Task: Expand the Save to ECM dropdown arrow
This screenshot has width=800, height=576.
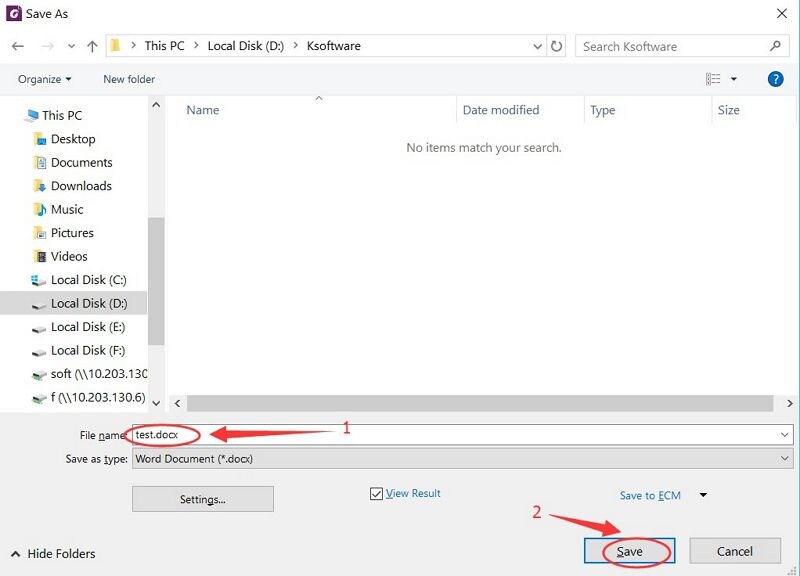Action: 705,495
